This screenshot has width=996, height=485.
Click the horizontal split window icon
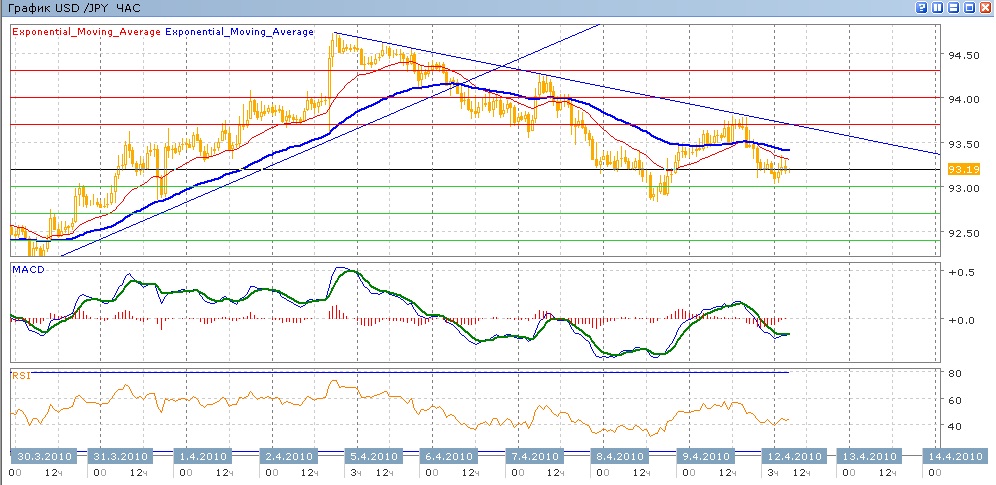coord(953,8)
